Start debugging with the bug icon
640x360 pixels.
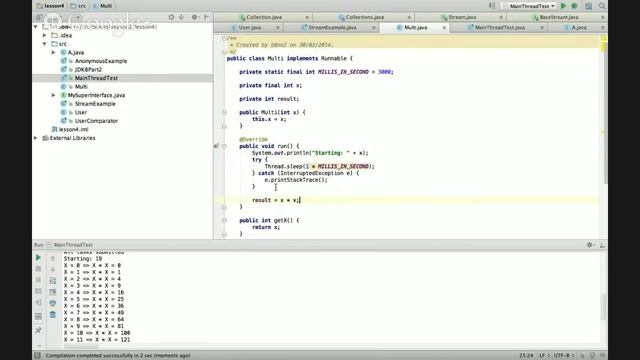pos(574,6)
